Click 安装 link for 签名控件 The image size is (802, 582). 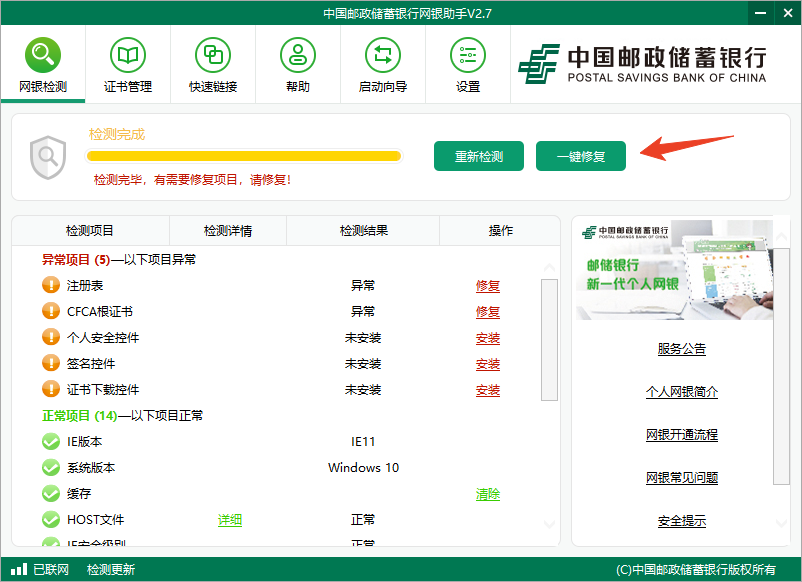(487, 364)
